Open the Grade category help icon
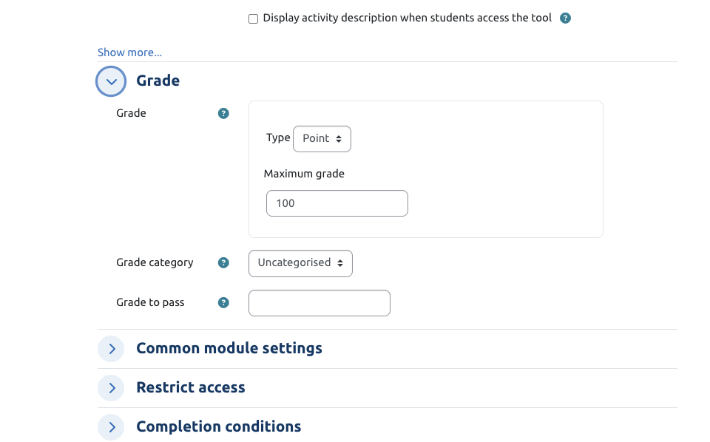This screenshot has width=710, height=442. pyautogui.click(x=223, y=263)
